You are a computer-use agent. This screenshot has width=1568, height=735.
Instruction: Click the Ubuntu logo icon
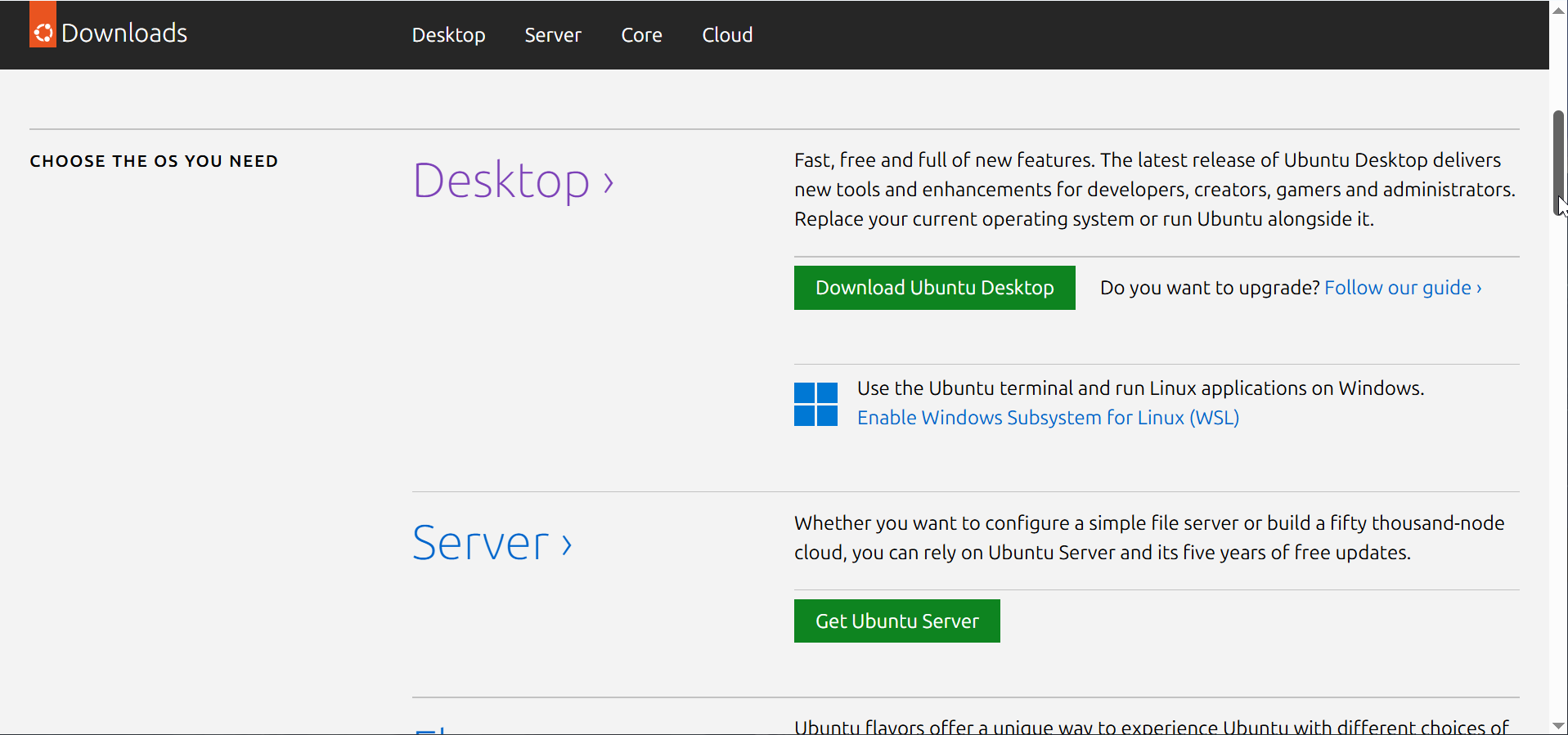coord(43,25)
